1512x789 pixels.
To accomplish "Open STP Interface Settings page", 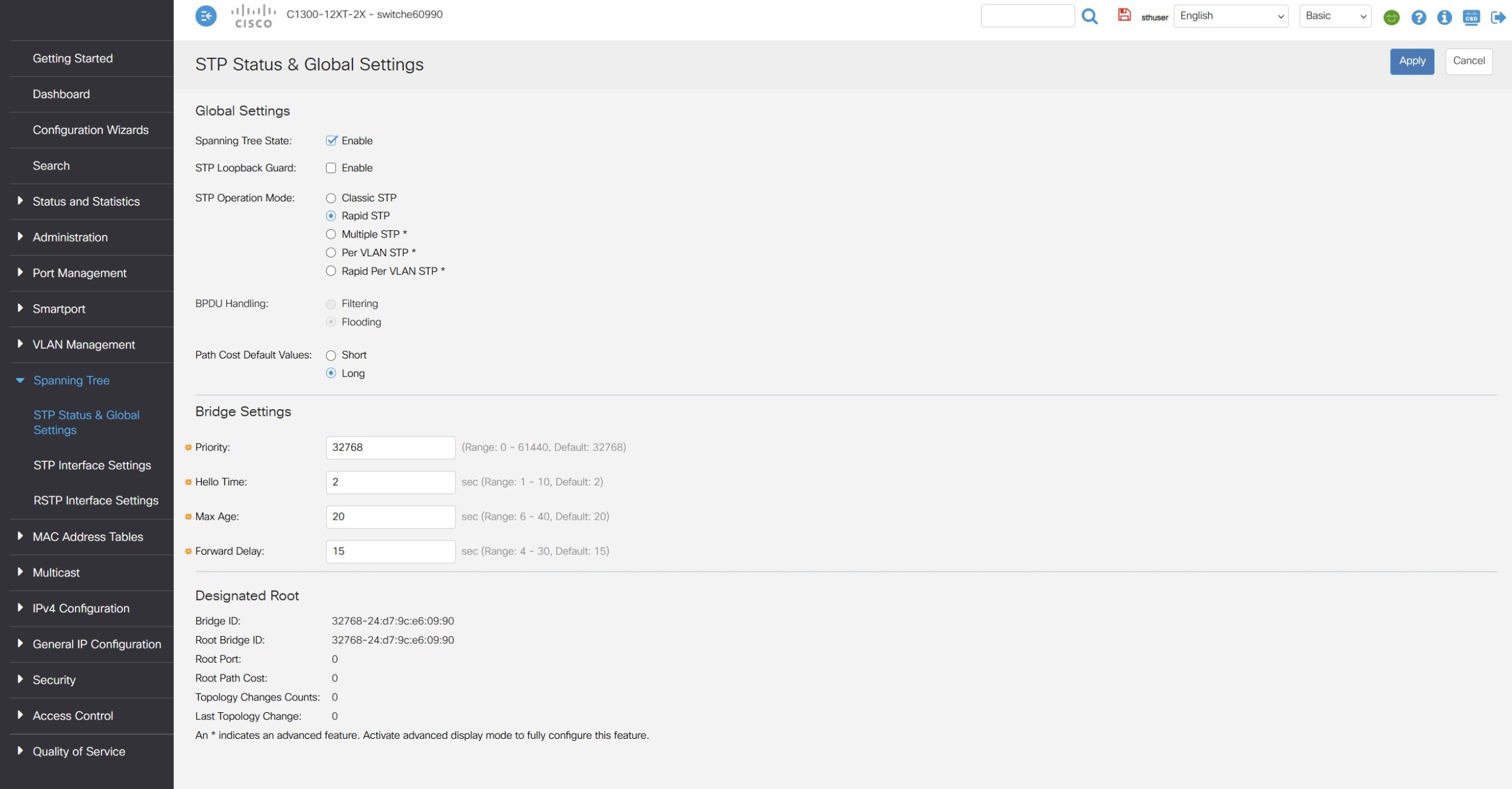I will point(92,465).
